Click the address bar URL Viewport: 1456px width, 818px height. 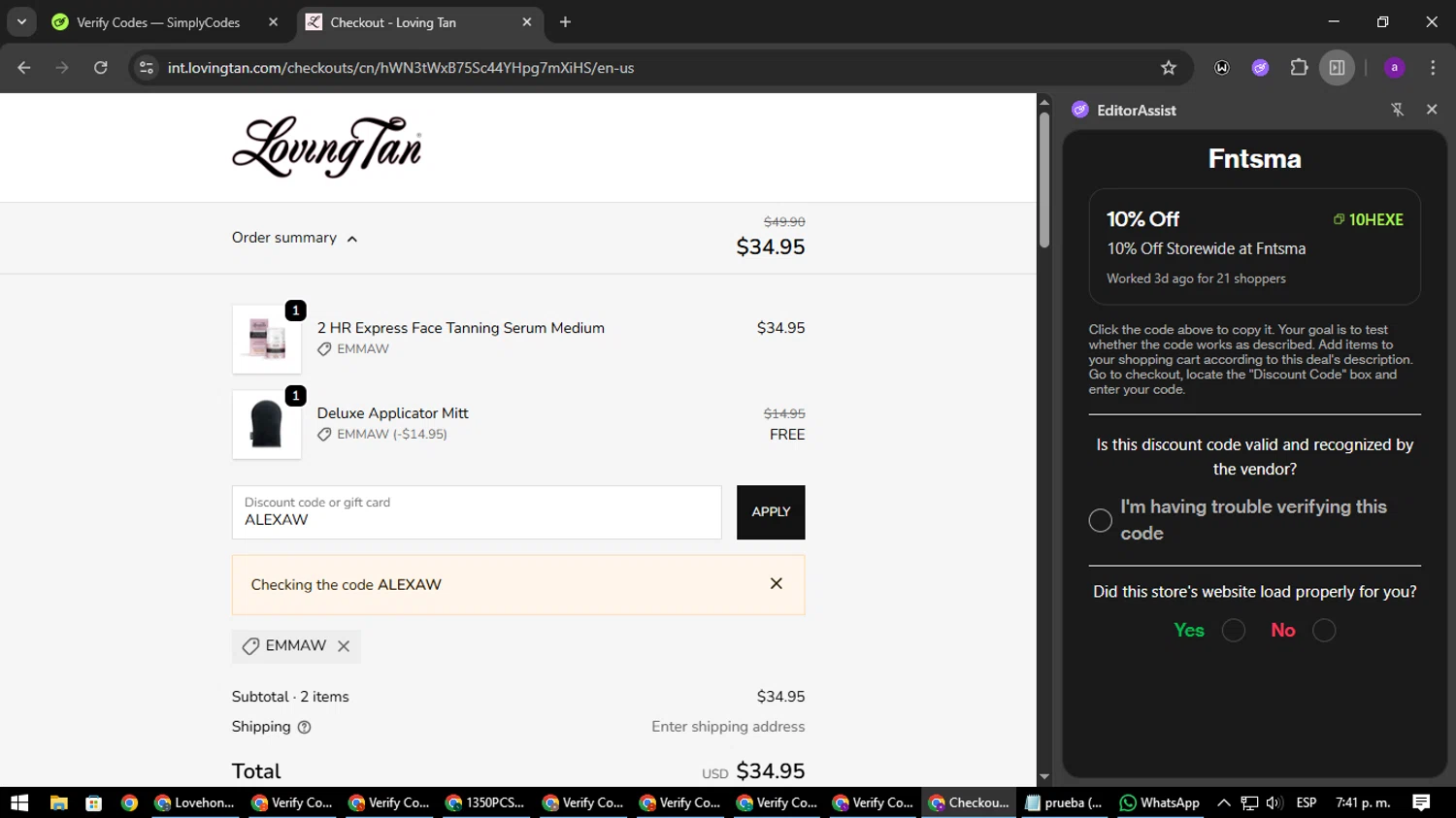point(401,68)
